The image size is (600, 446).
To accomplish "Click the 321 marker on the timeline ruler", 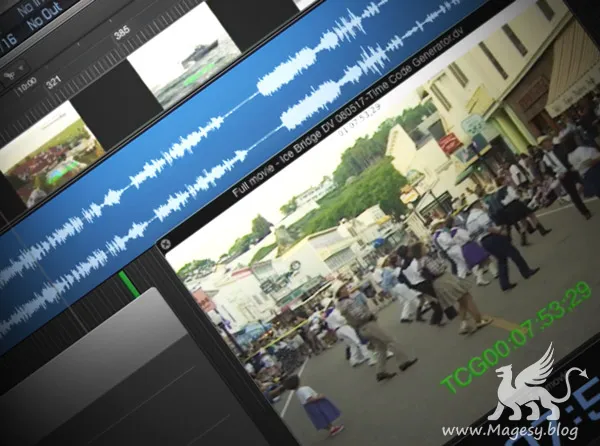I will point(54,81).
